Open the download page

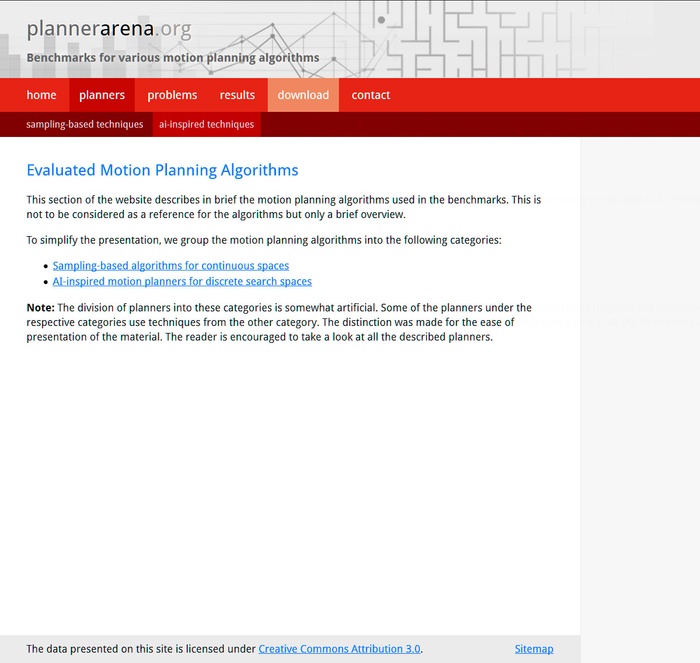click(303, 95)
